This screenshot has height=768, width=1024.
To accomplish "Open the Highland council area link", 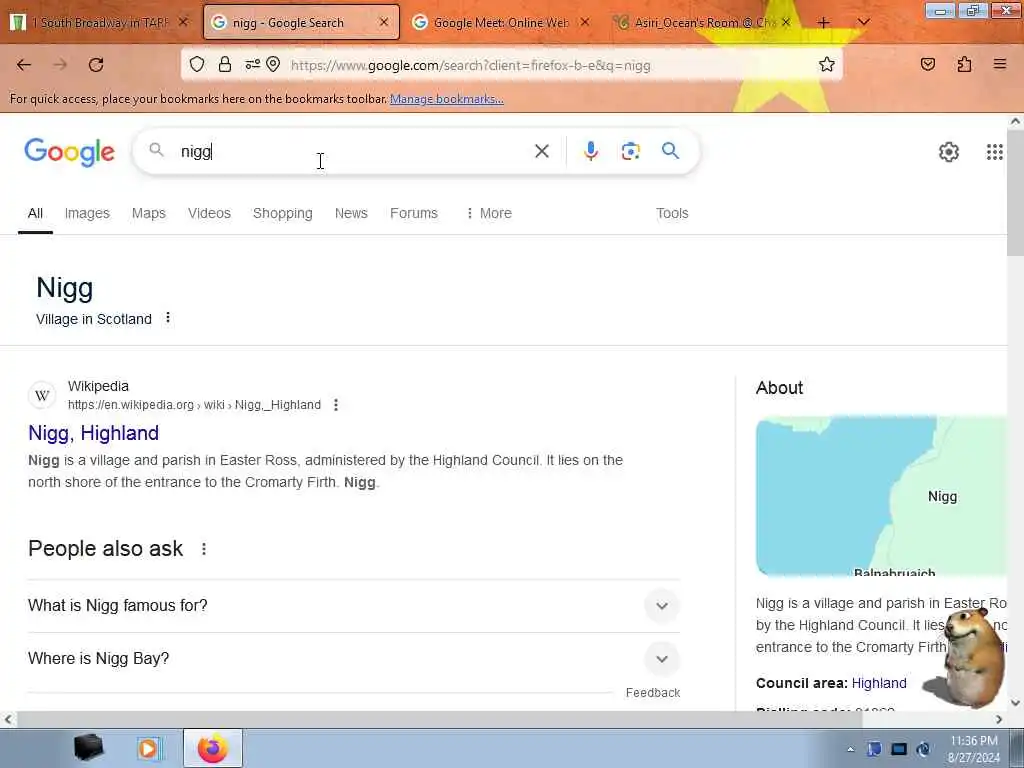I will [879, 683].
